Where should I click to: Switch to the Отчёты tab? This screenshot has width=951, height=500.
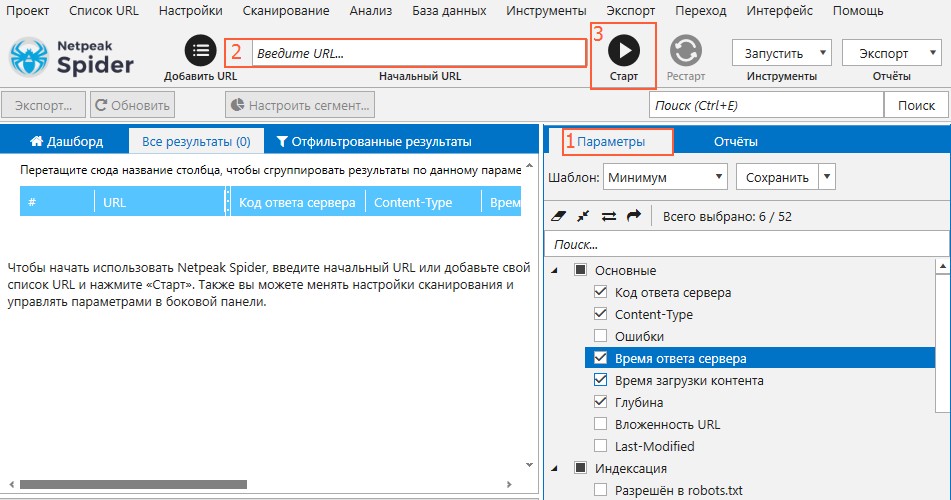point(735,142)
